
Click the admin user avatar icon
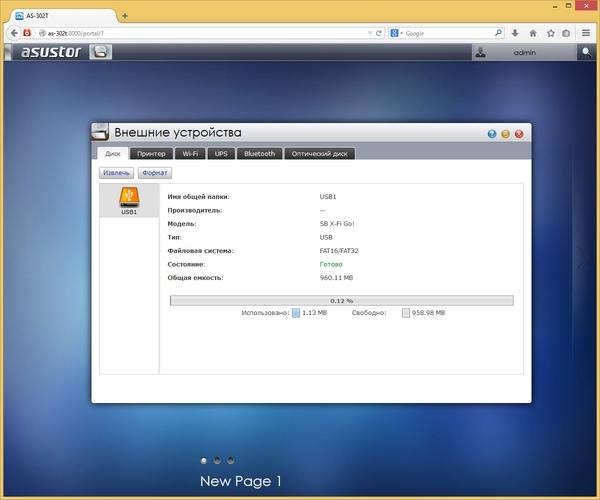tap(481, 52)
